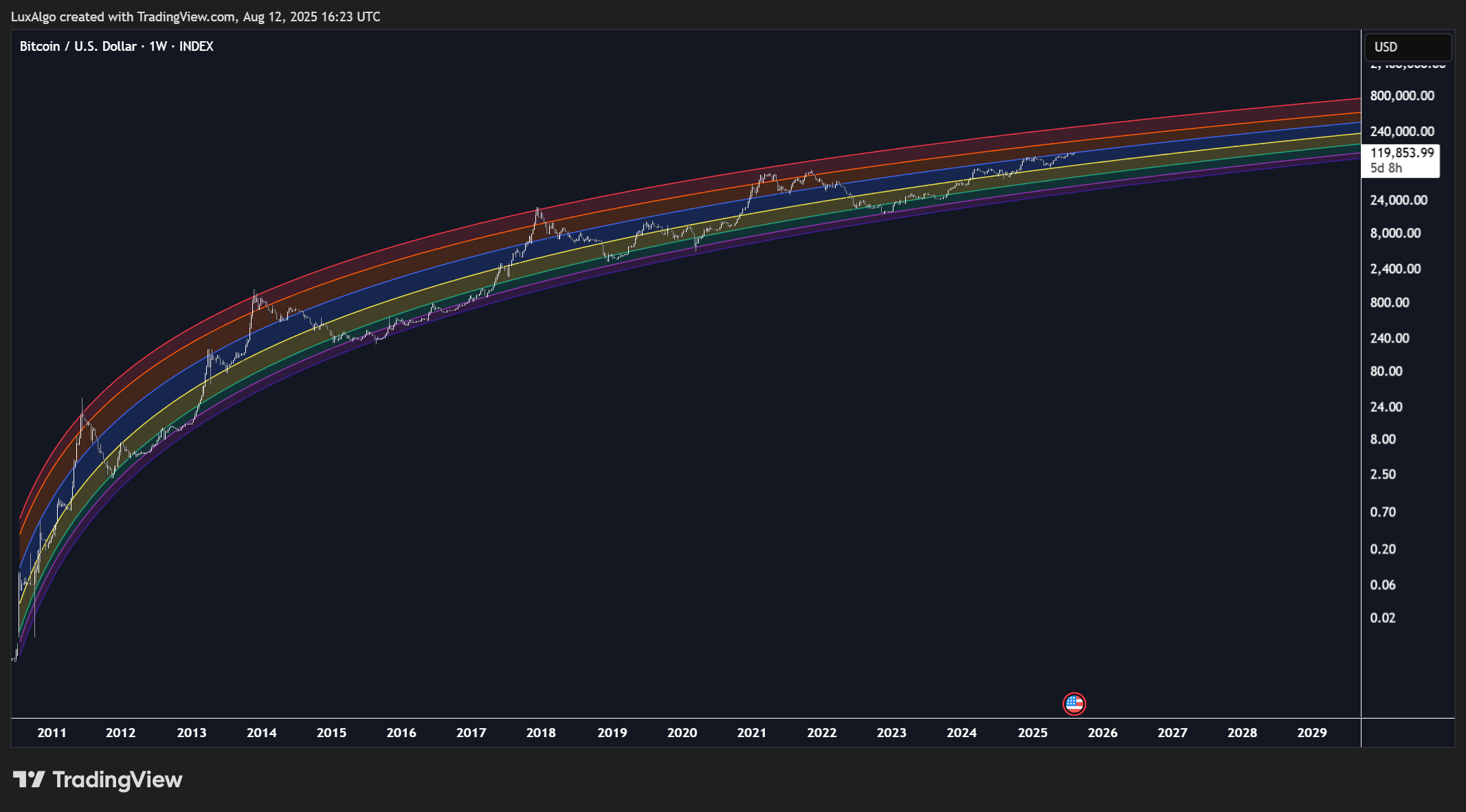This screenshot has width=1466, height=812.
Task: Click the 2015 year label on time axis
Action: point(331,732)
